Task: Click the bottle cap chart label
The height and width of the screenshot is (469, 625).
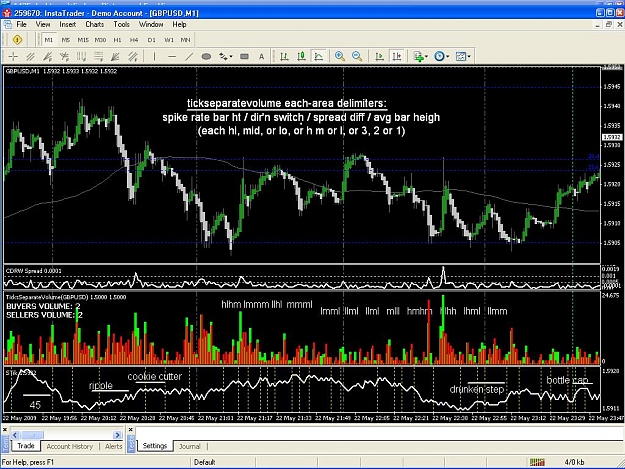Action: click(567, 380)
